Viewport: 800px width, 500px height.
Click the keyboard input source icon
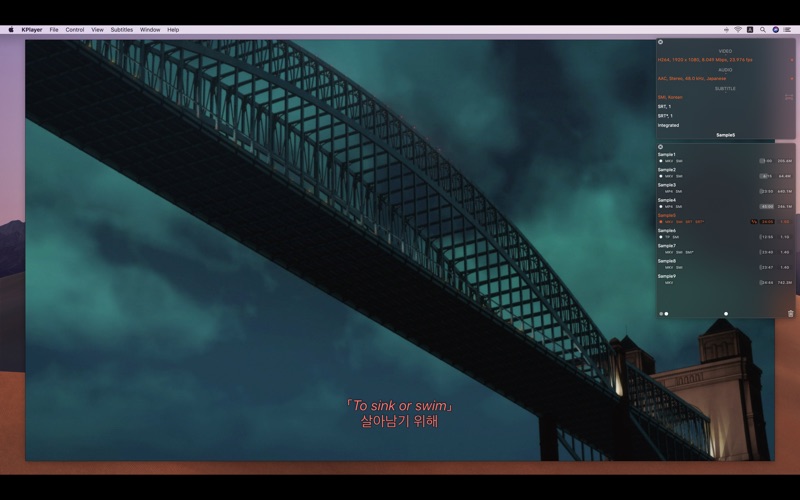point(750,30)
